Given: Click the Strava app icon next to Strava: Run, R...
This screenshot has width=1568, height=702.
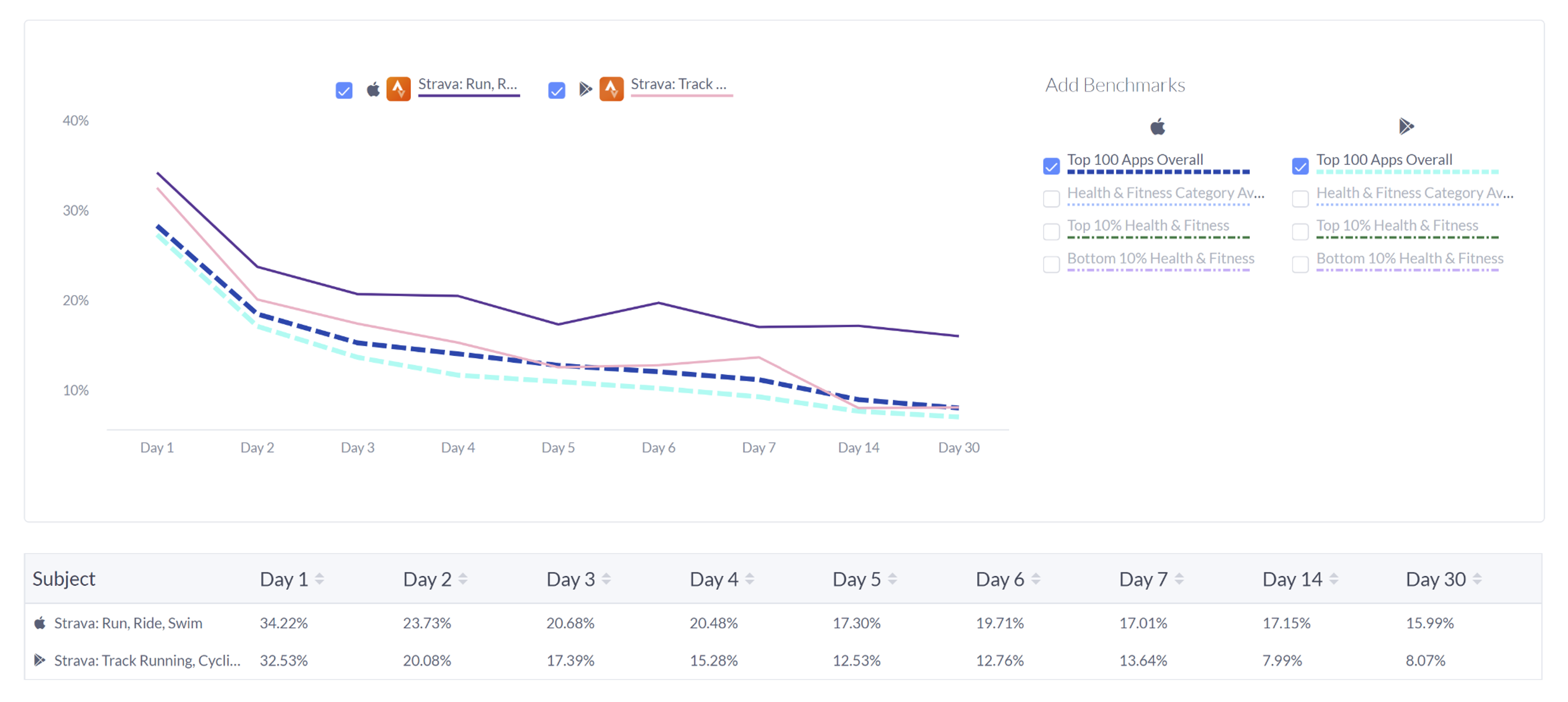Looking at the screenshot, I should [399, 89].
